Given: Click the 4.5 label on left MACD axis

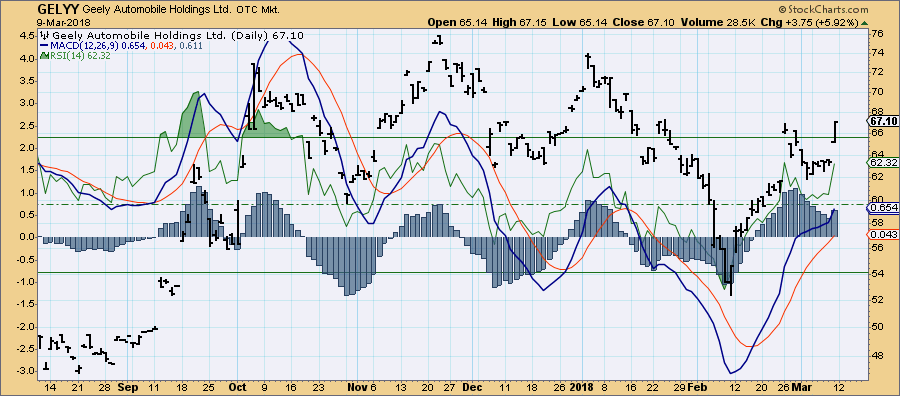Looking at the screenshot, I should (28, 36).
